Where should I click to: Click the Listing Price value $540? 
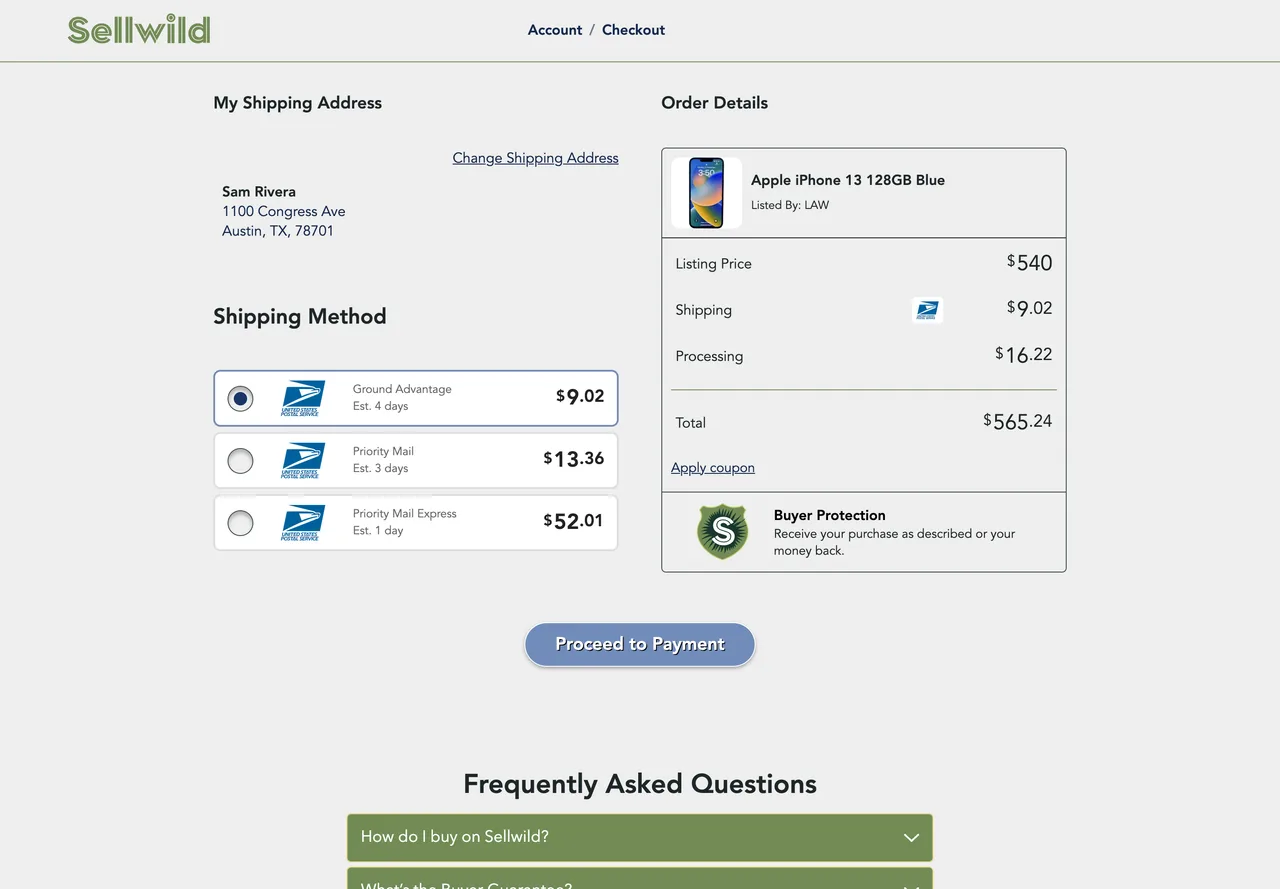click(x=1030, y=263)
